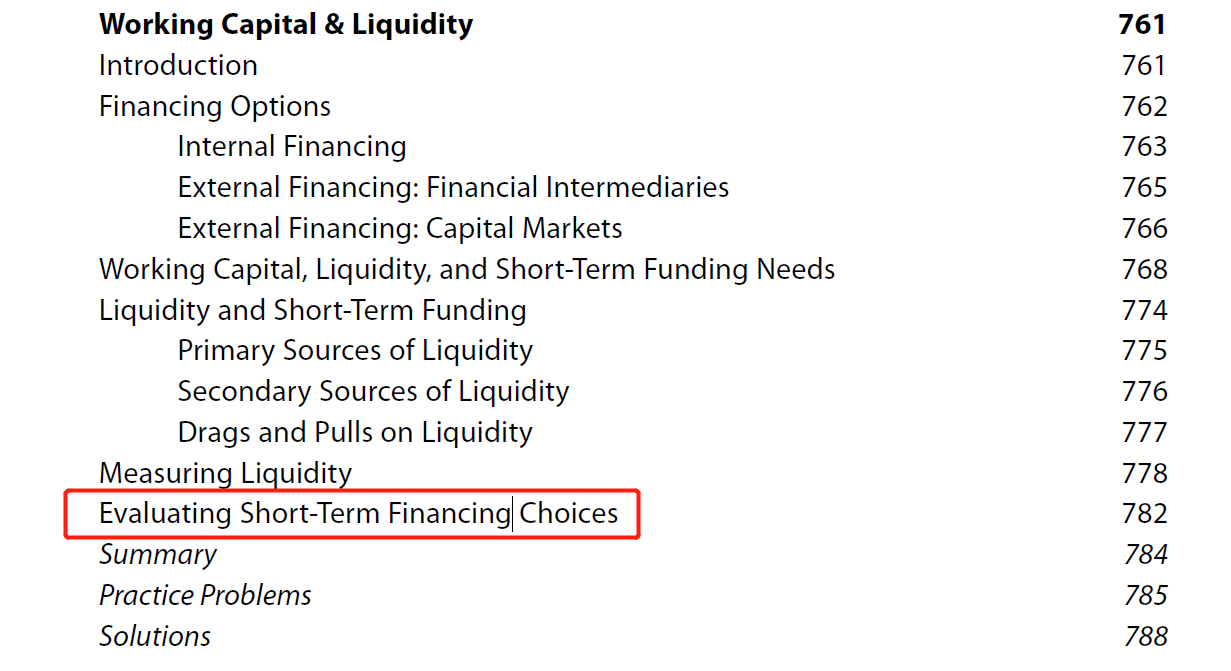Open the Measuring Liquidity entry
The width and height of the screenshot is (1231, 671).
pyautogui.click(x=225, y=473)
